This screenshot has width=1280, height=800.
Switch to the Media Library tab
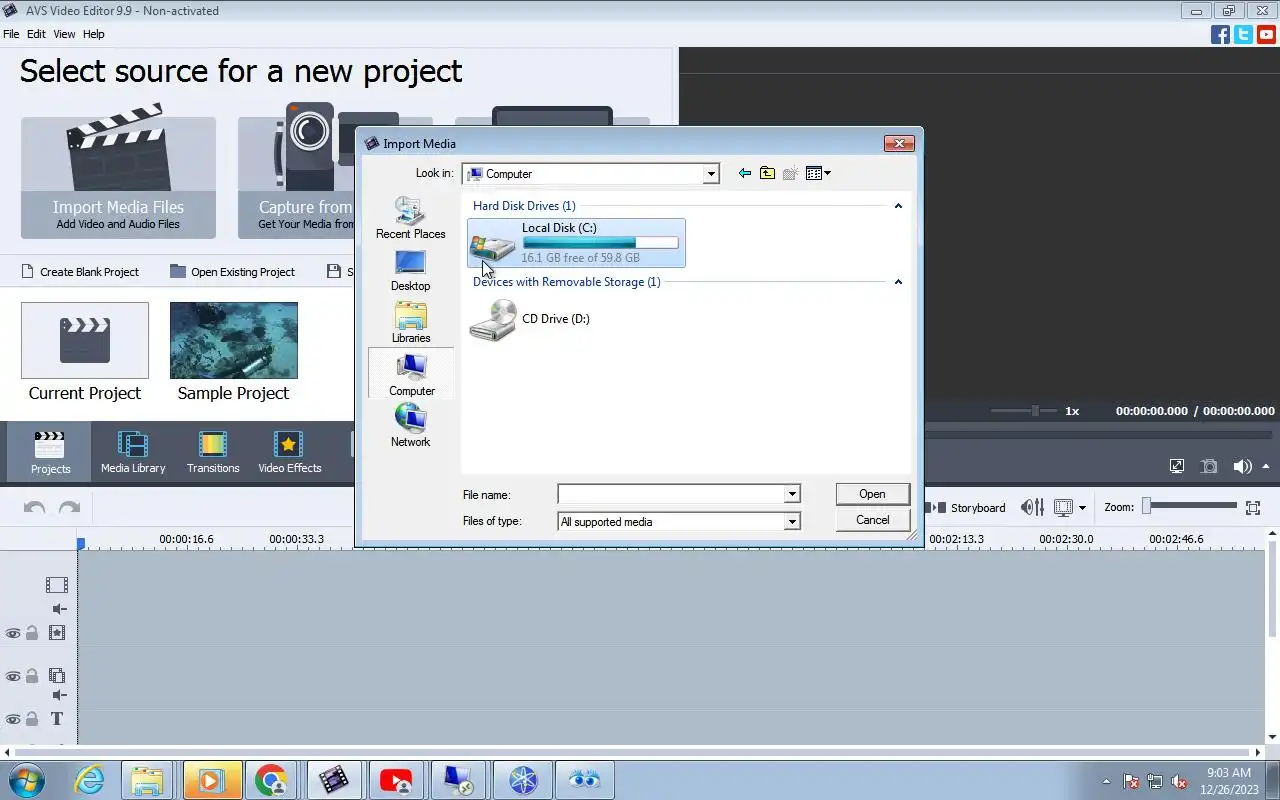[x=133, y=451]
